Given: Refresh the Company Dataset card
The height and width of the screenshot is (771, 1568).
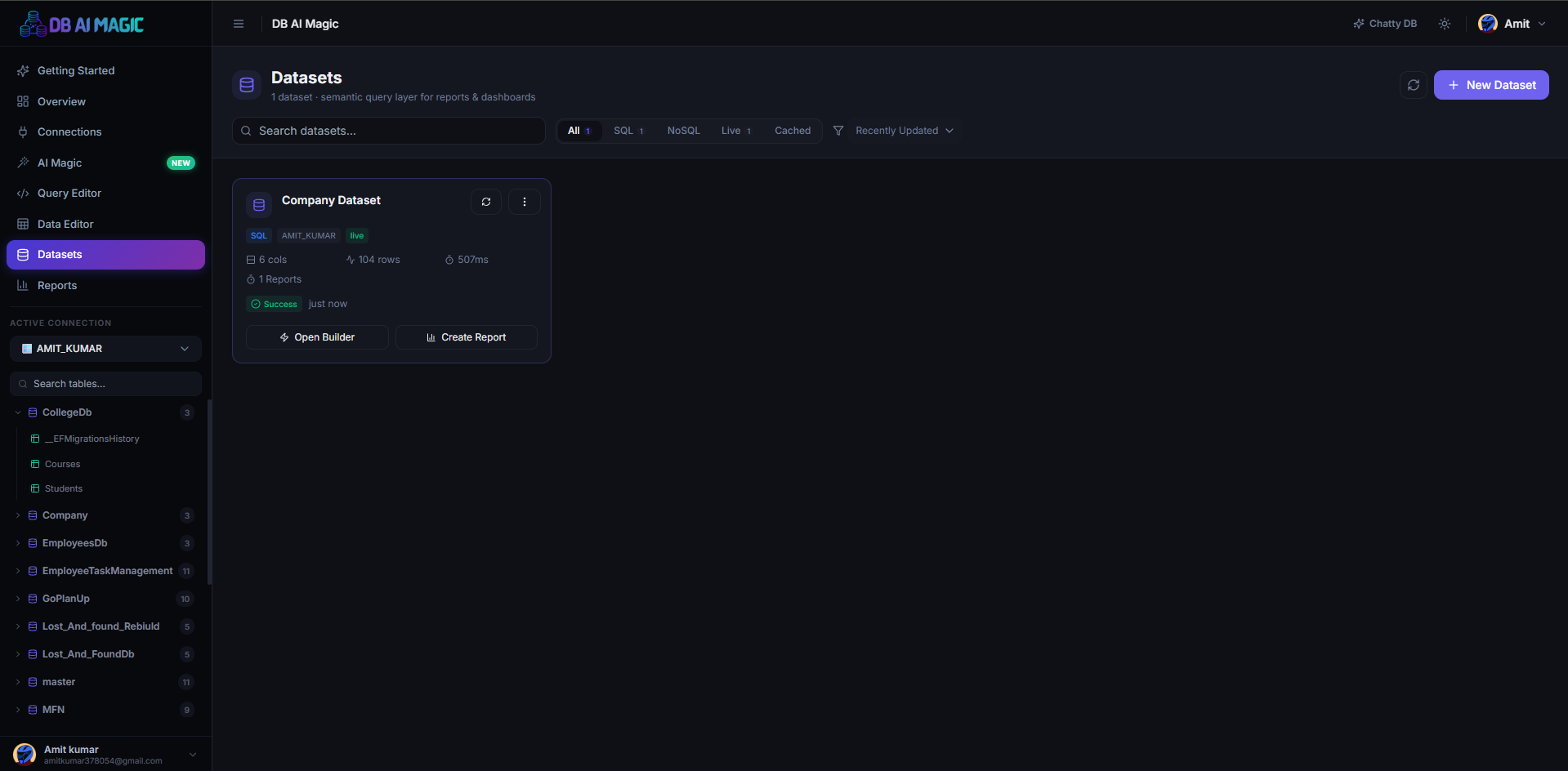Looking at the screenshot, I should pos(486,202).
